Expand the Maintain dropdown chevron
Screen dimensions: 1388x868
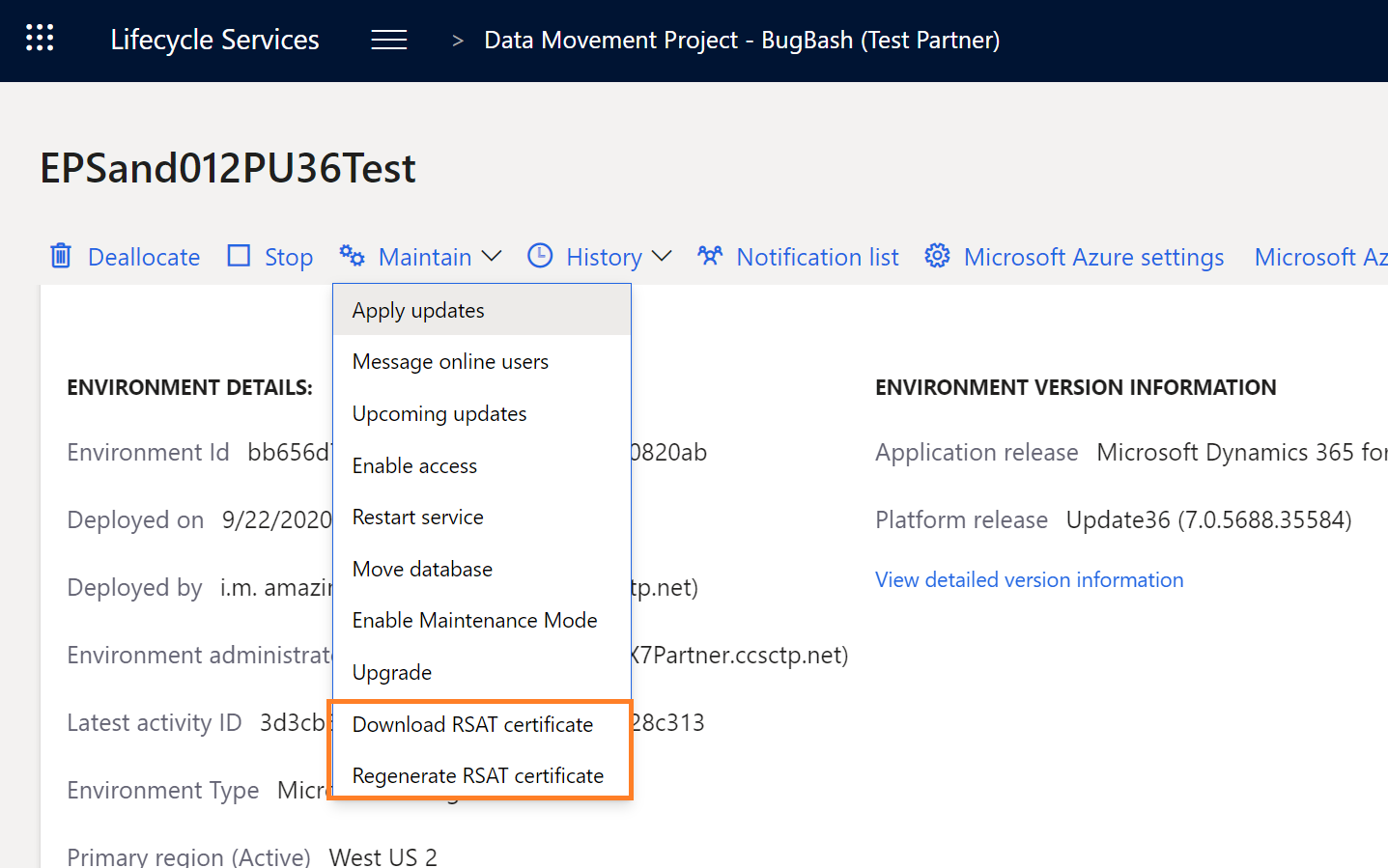pos(492,256)
